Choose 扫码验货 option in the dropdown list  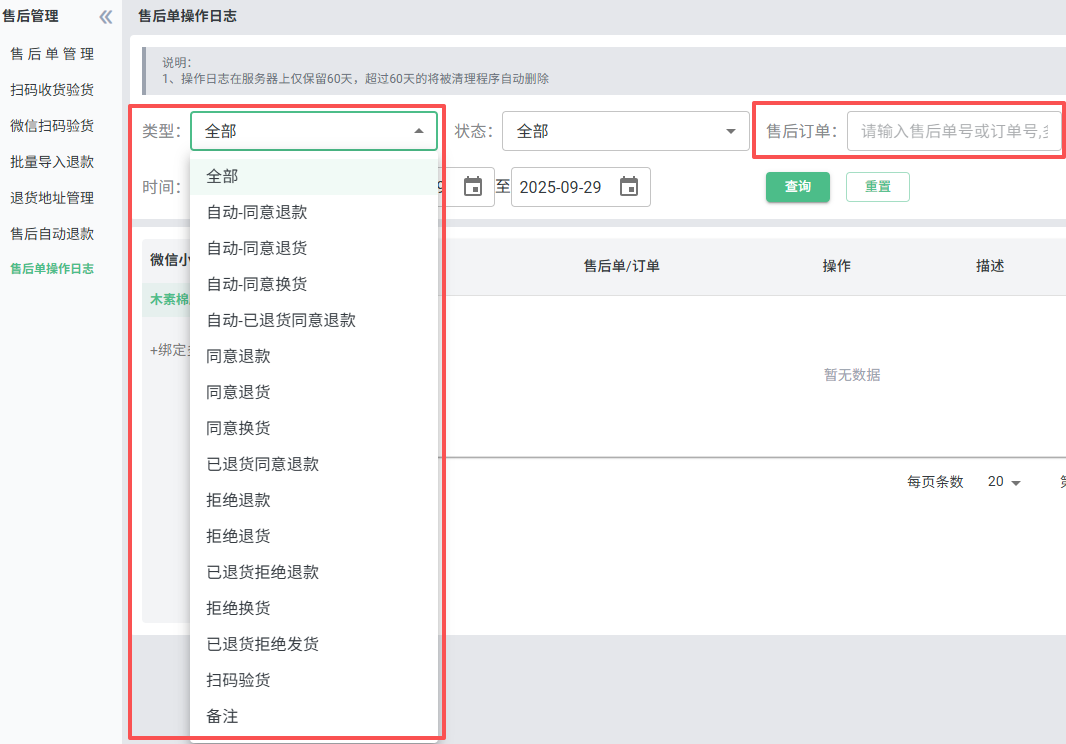coord(238,680)
